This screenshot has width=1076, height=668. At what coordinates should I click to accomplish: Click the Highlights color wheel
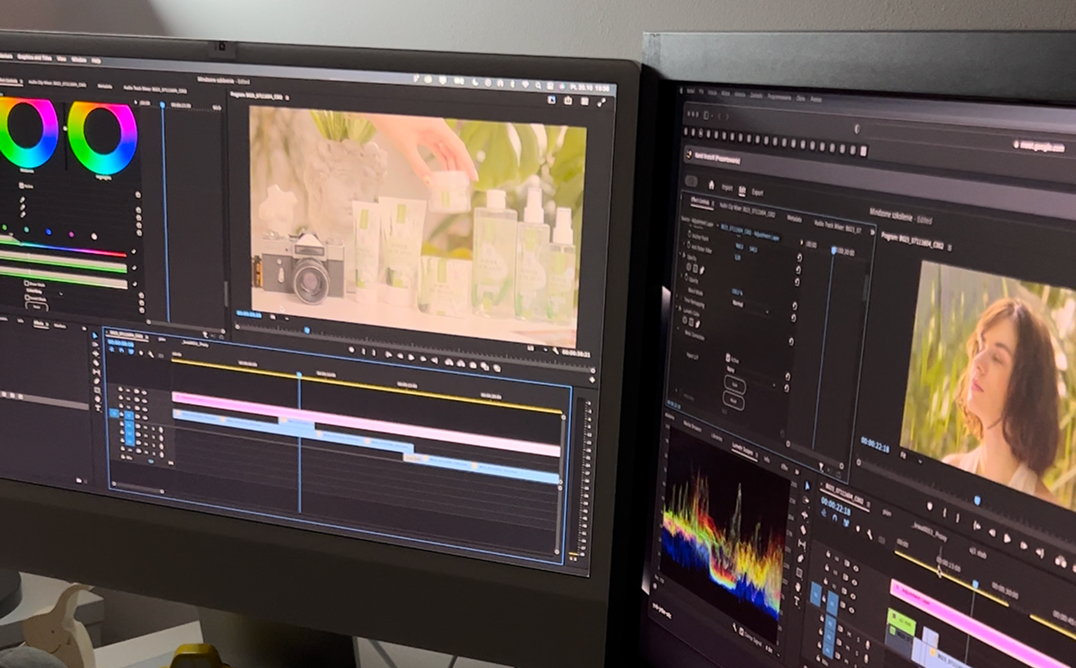[102, 137]
